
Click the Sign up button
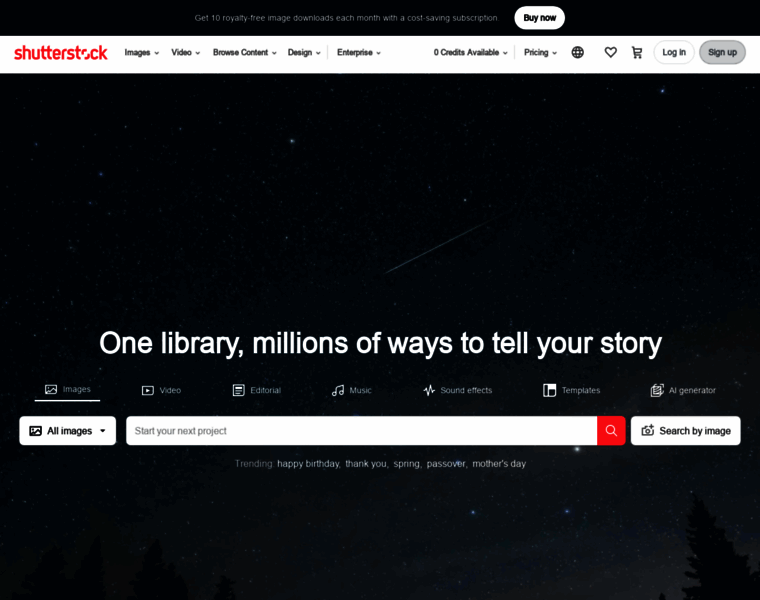point(722,52)
